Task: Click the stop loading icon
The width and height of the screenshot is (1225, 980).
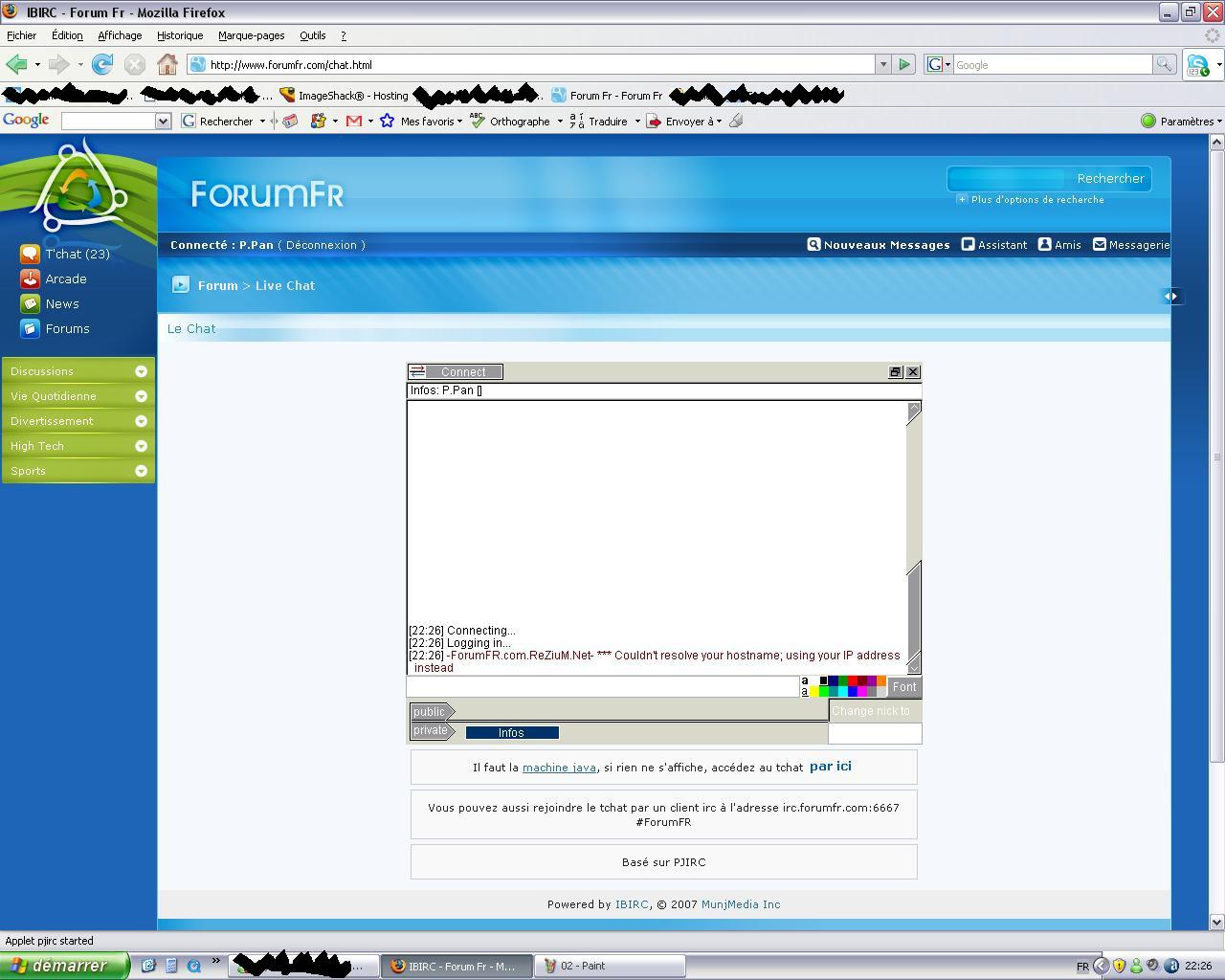Action: [x=135, y=64]
